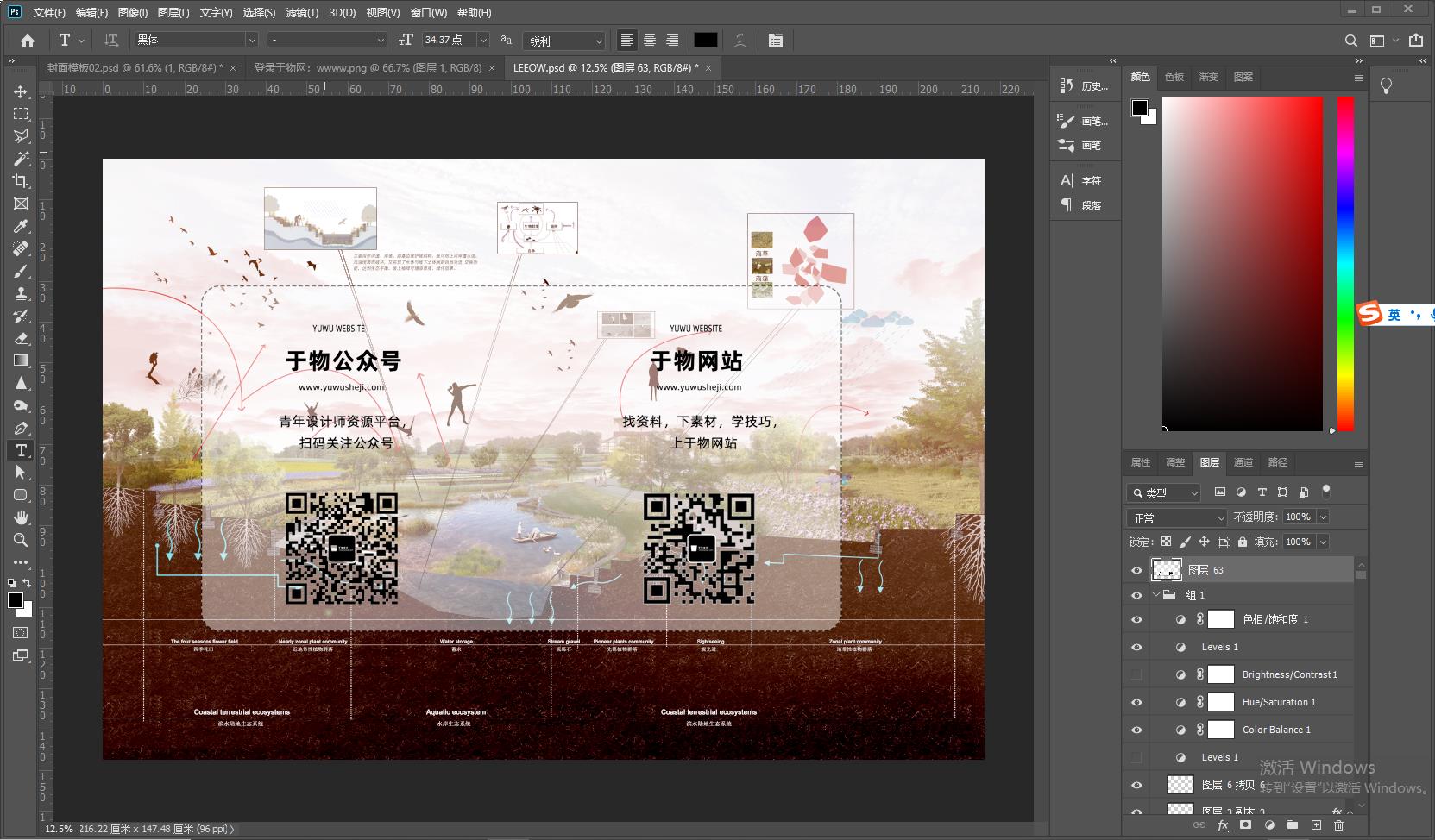This screenshot has height=840, width=1435.
Task: Open the font family 黑体 dropdown
Action: 251,40
